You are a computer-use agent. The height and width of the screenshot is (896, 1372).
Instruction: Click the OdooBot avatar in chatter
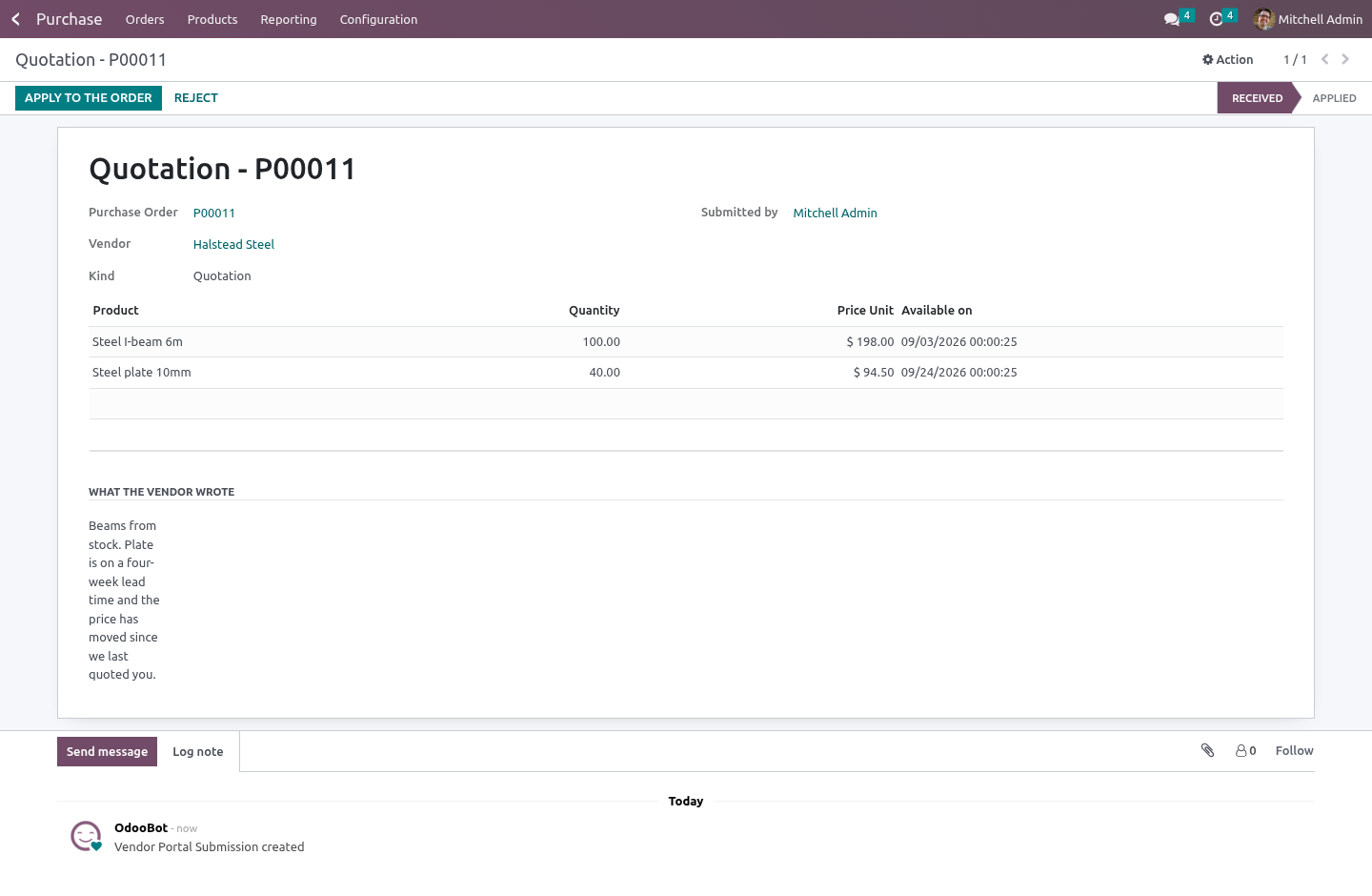pos(86,836)
